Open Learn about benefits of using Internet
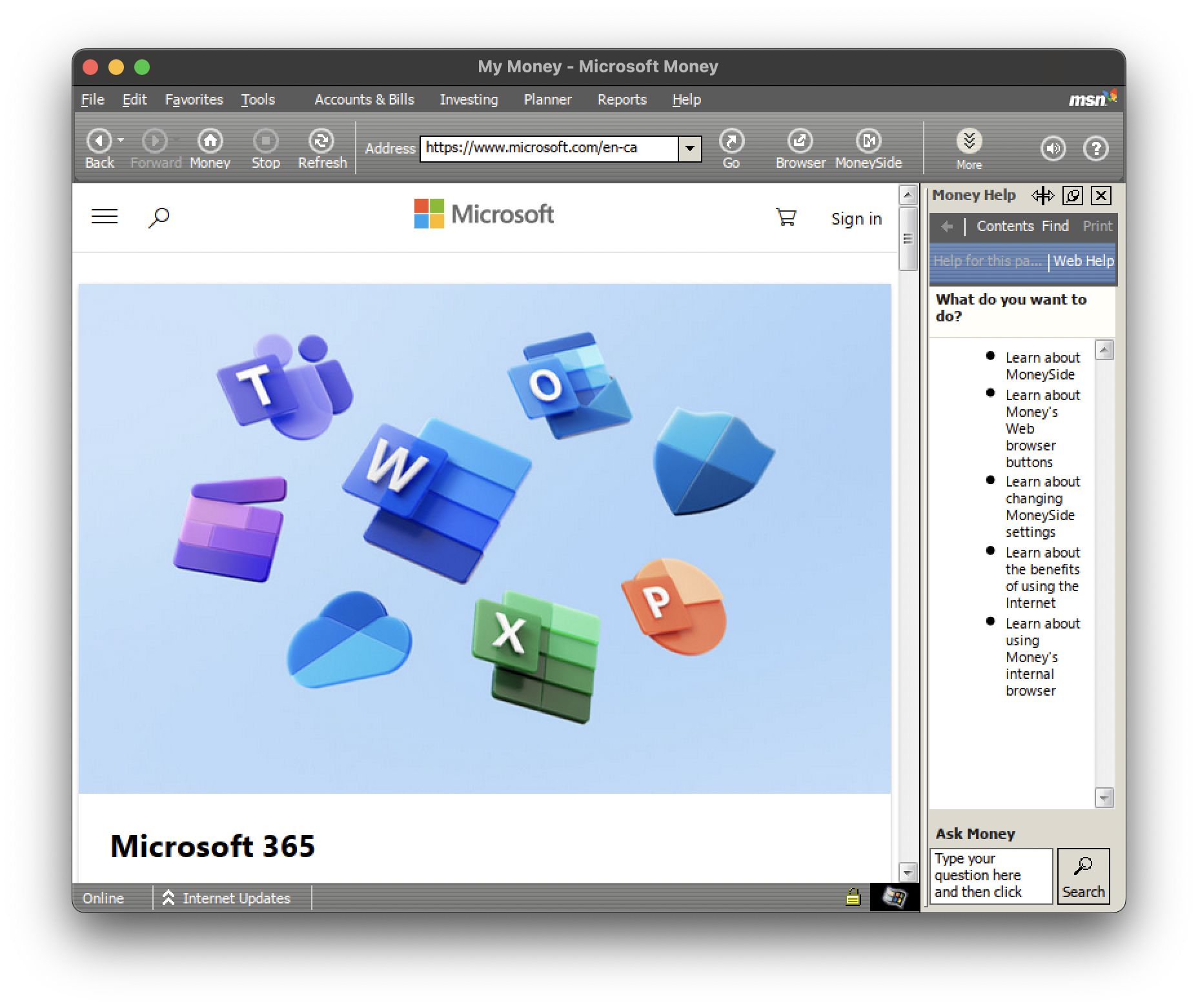 click(1042, 578)
